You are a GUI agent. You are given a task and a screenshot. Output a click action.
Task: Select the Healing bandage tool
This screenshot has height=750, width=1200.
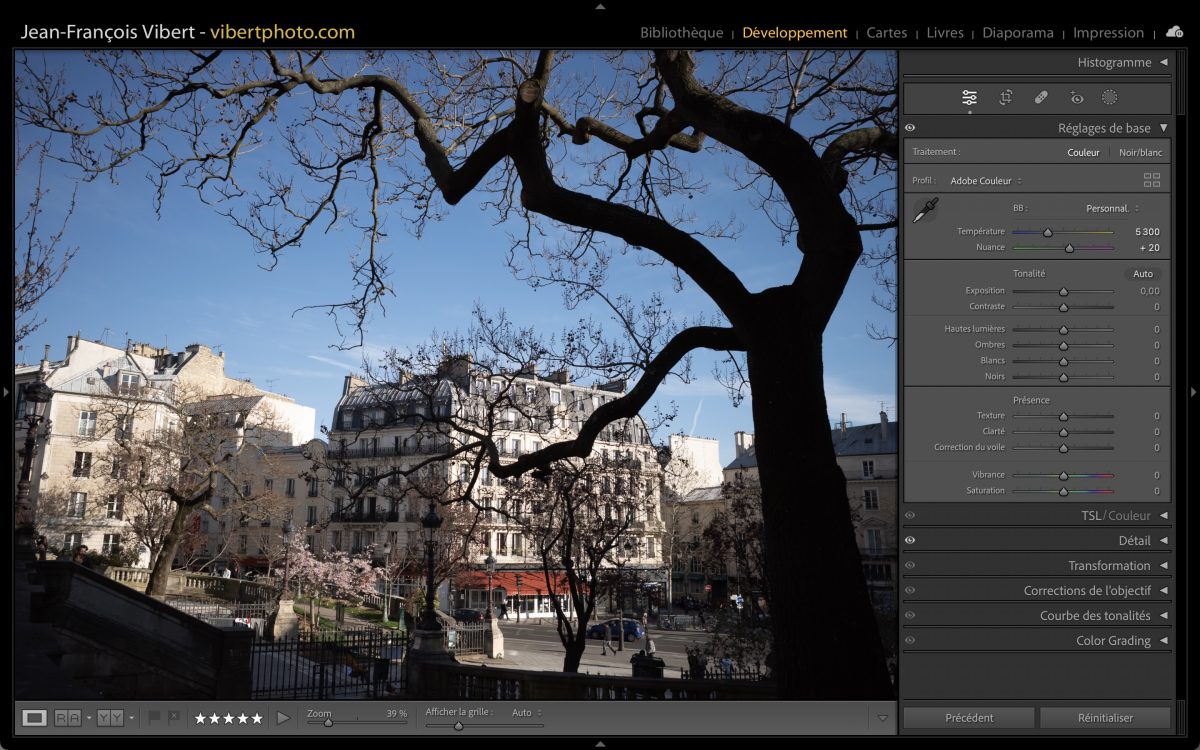(1040, 98)
